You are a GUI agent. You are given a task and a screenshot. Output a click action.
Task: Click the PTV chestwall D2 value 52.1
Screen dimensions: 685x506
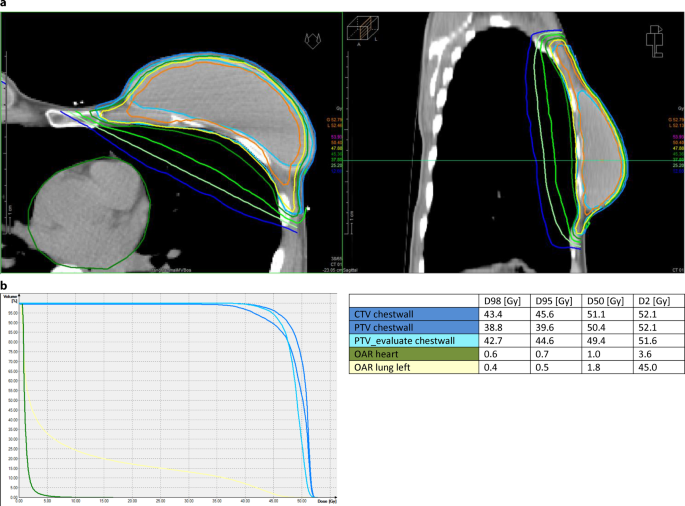(x=647, y=327)
